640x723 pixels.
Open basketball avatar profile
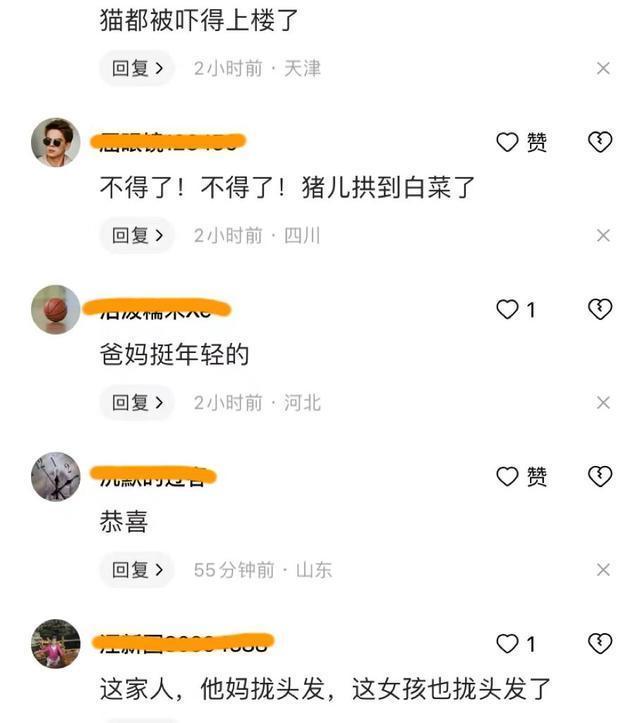tap(56, 309)
